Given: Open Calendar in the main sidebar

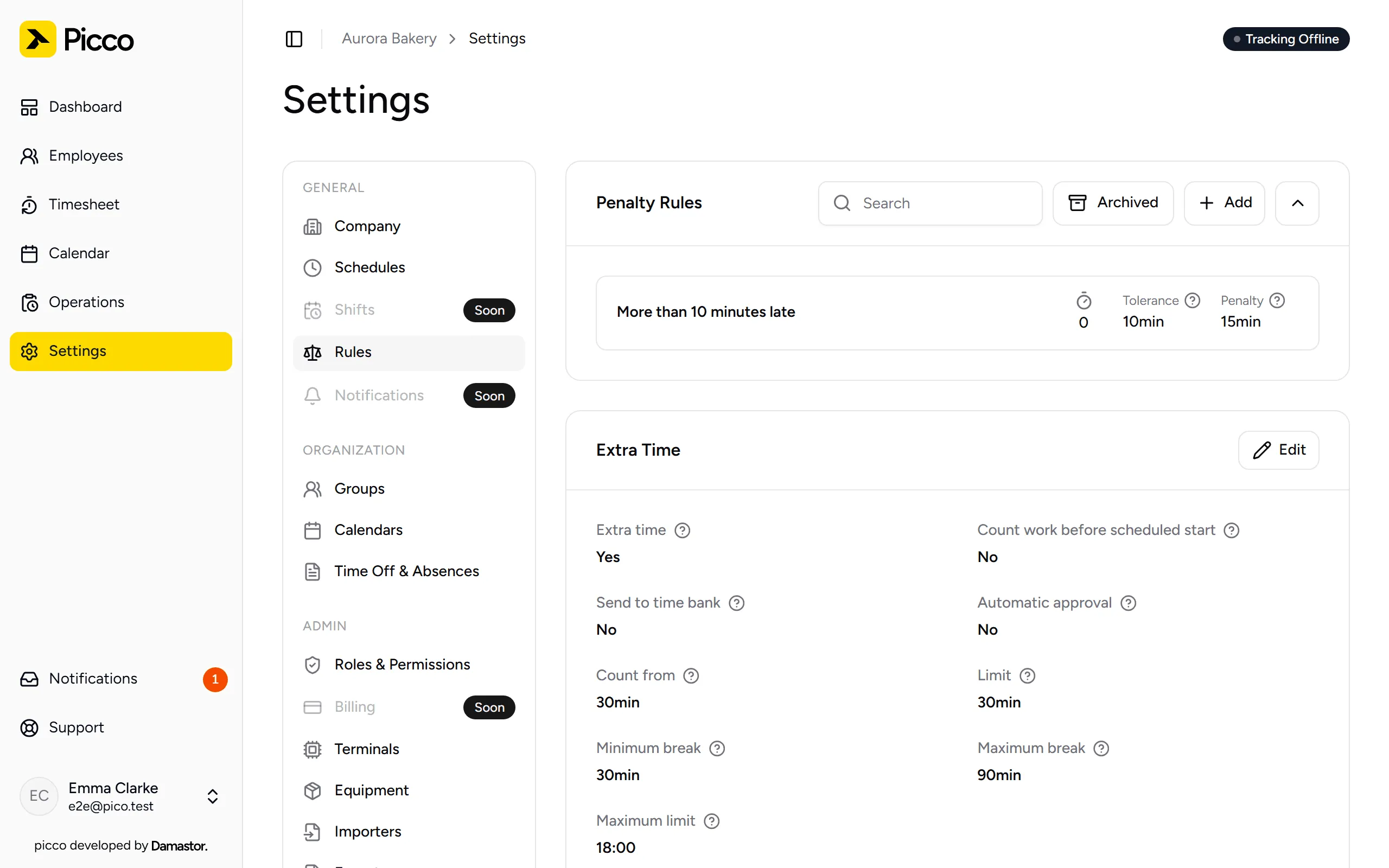Looking at the screenshot, I should pyautogui.click(x=120, y=253).
